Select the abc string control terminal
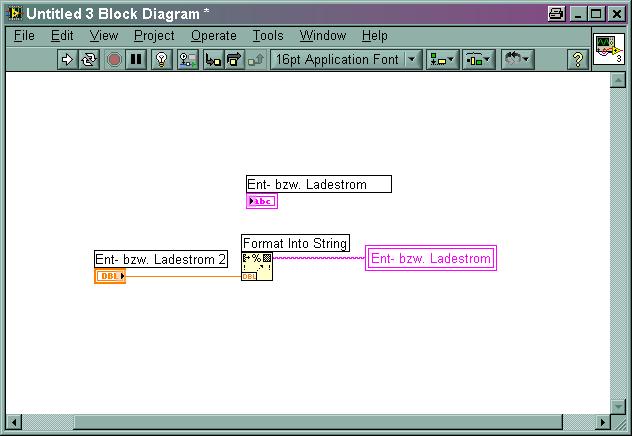632x436 pixels. [262, 201]
